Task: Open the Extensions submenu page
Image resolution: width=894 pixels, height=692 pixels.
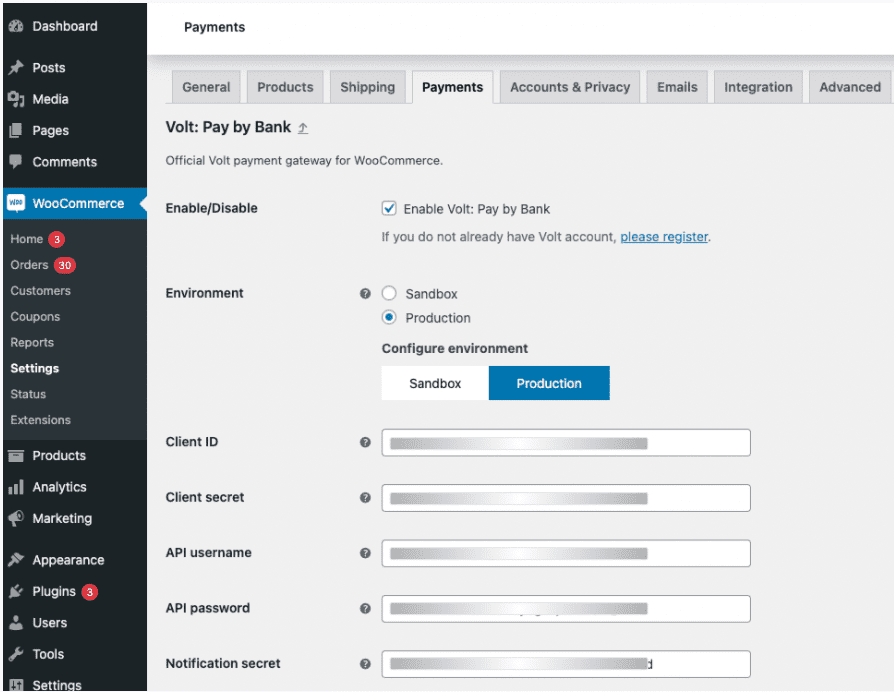Action: coord(40,420)
